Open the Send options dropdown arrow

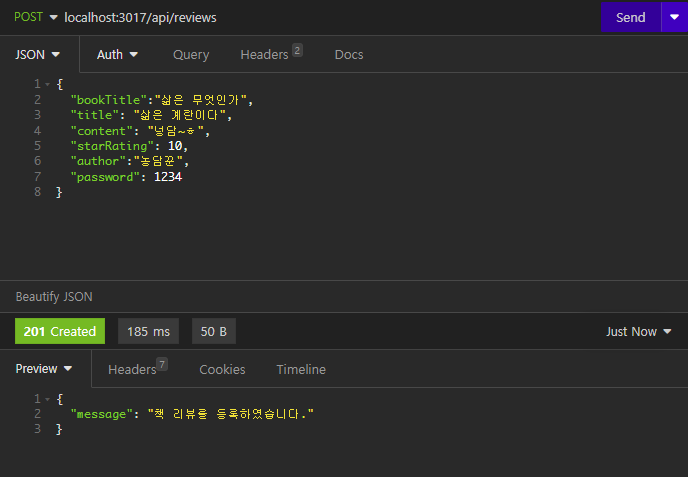click(674, 18)
